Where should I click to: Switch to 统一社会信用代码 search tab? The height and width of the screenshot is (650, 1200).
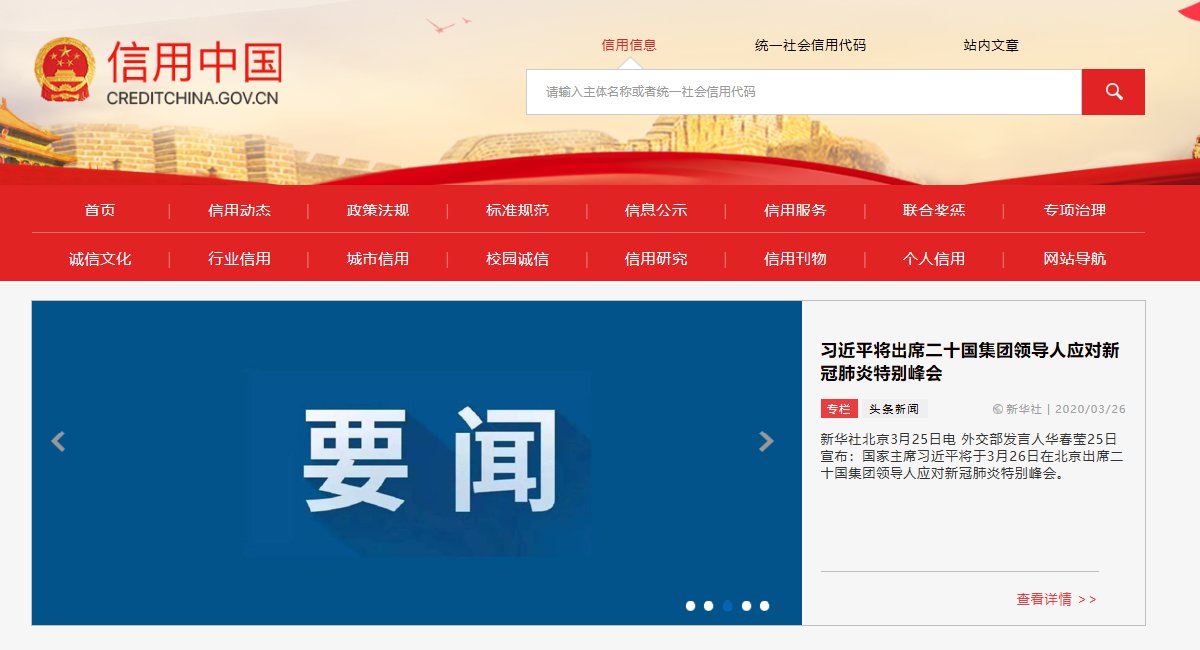click(x=810, y=45)
